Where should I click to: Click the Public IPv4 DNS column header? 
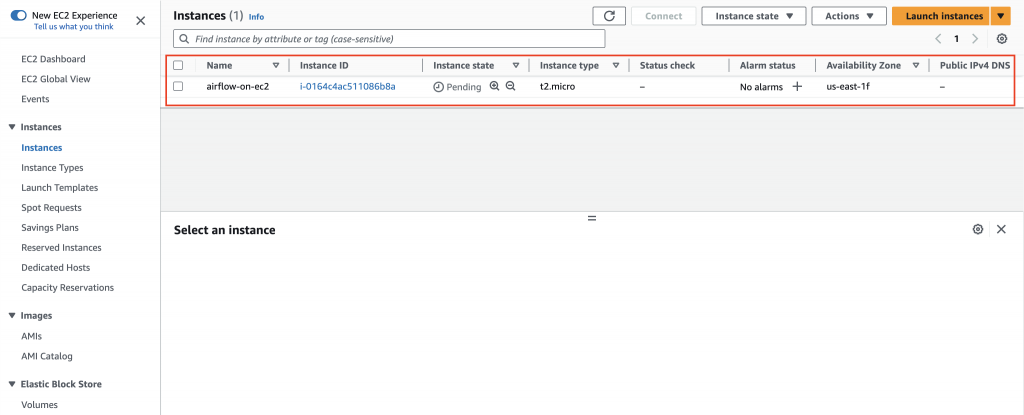[x=975, y=65]
